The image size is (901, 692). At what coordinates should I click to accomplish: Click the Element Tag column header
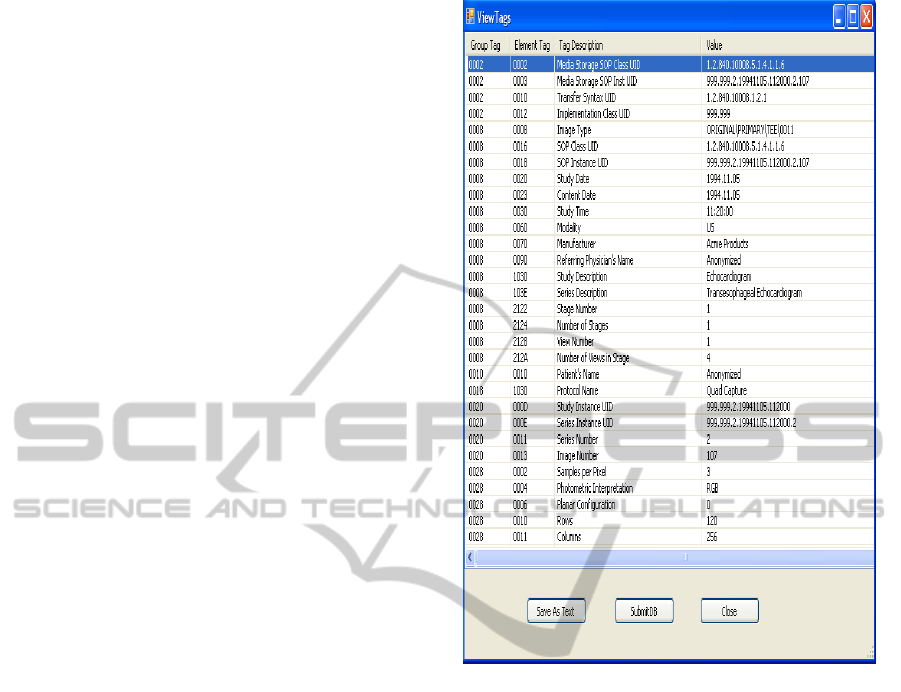[531, 46]
